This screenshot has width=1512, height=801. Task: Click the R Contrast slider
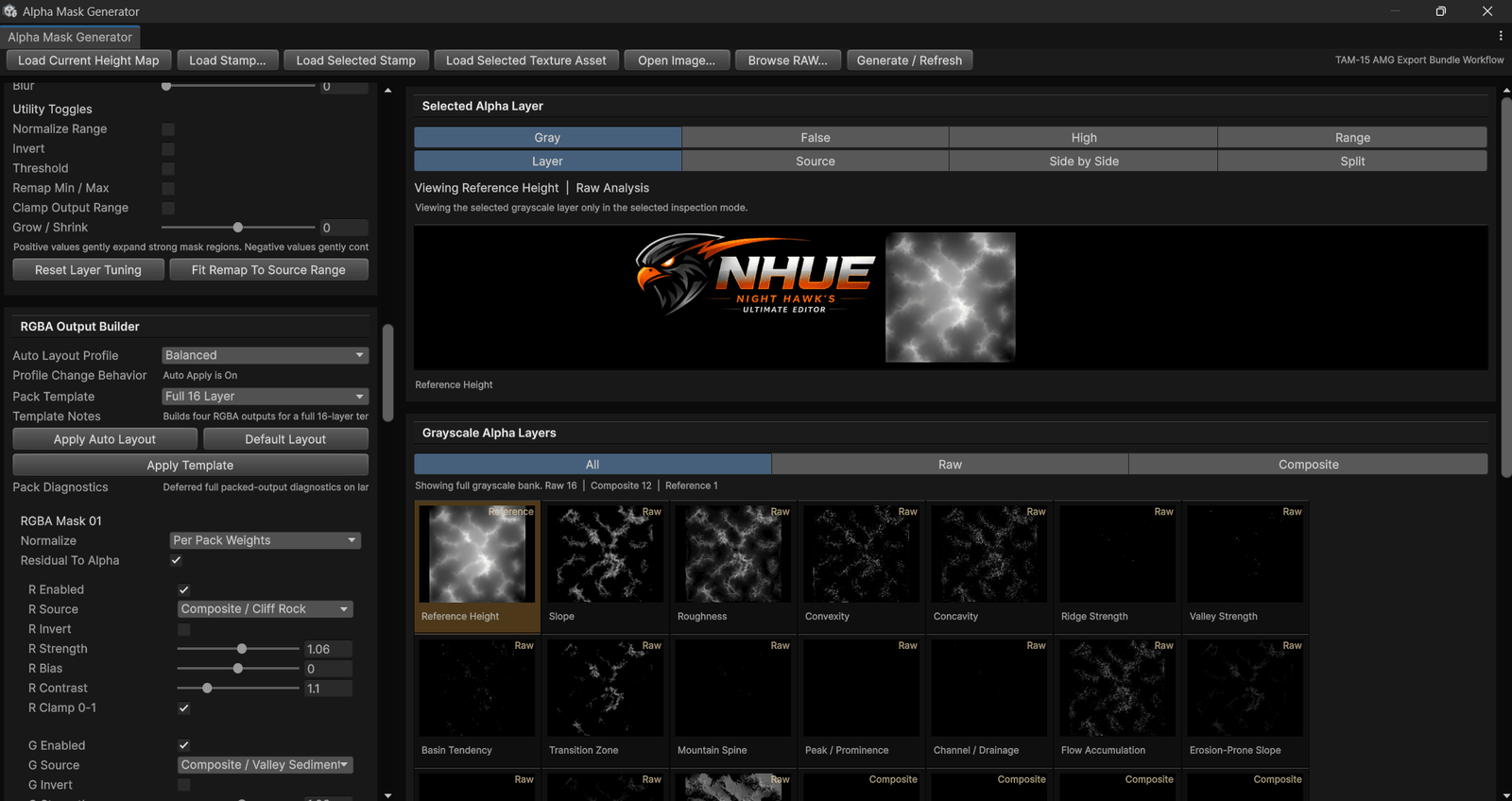(x=238, y=689)
